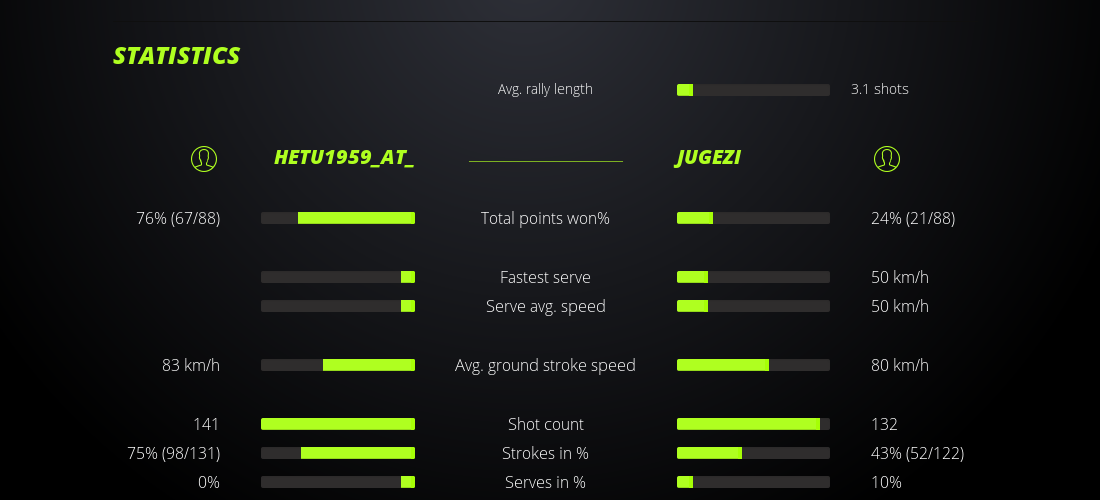Viewport: 1100px width, 500px height.
Task: Click the STATISTICS section heading
Action: click(177, 56)
